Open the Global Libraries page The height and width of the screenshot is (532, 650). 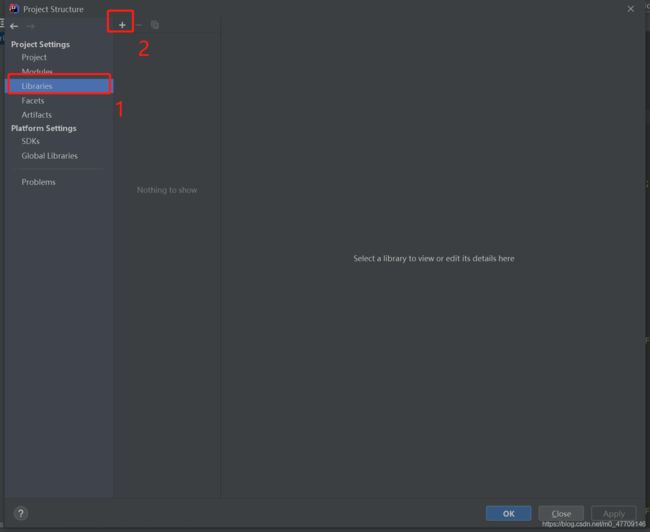point(49,156)
